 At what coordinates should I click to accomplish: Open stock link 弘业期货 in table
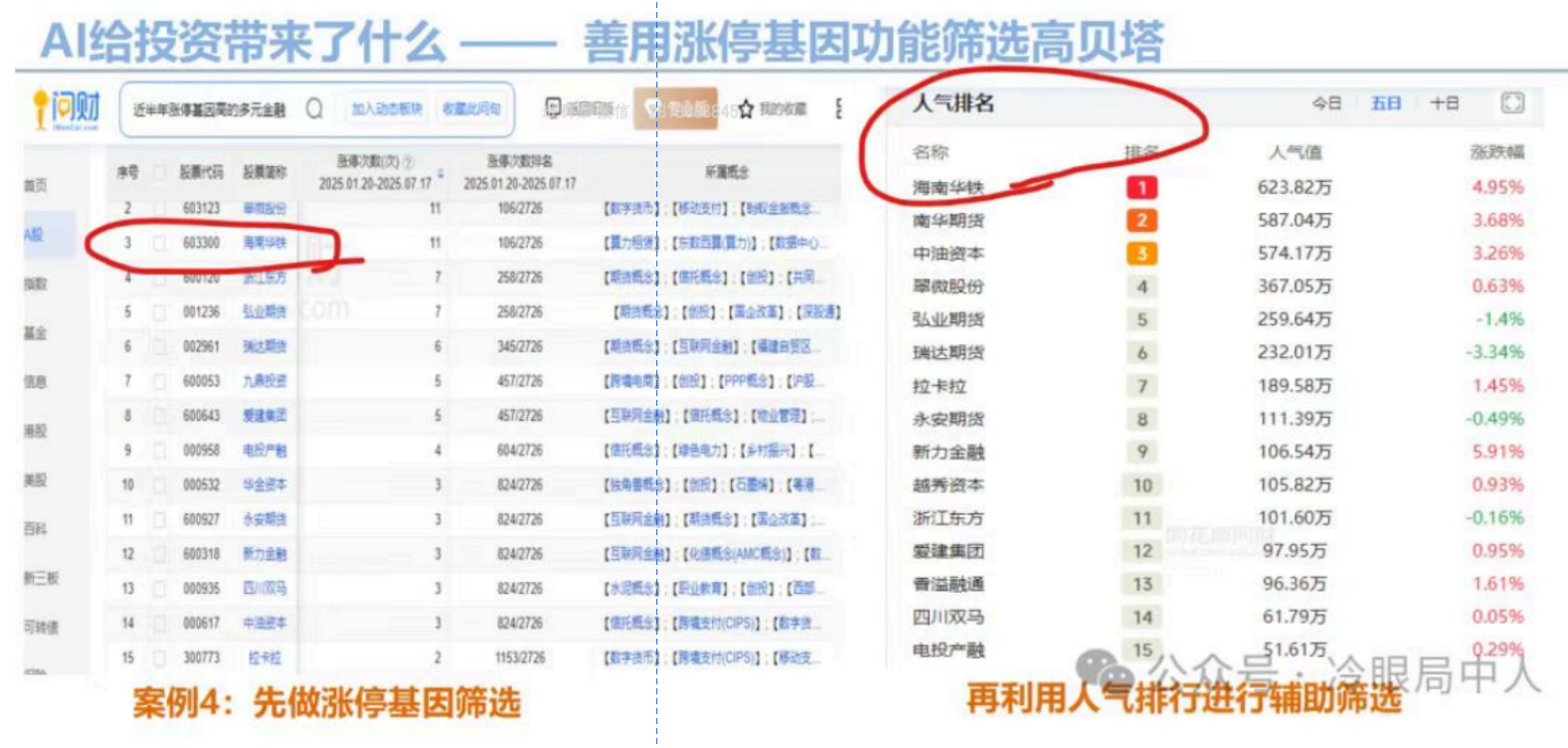click(264, 312)
